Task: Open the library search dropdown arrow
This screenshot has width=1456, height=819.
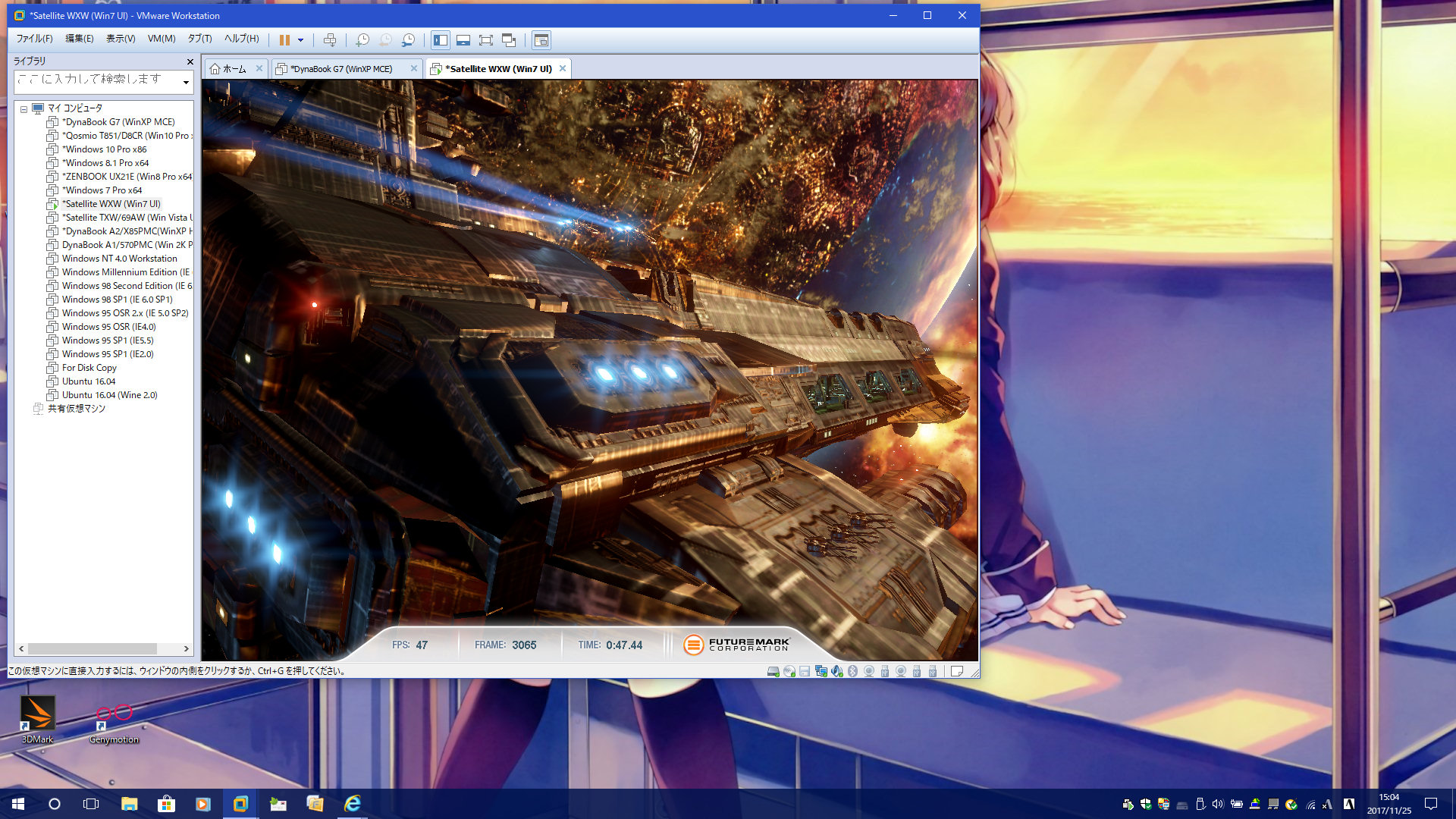Action: [x=186, y=82]
